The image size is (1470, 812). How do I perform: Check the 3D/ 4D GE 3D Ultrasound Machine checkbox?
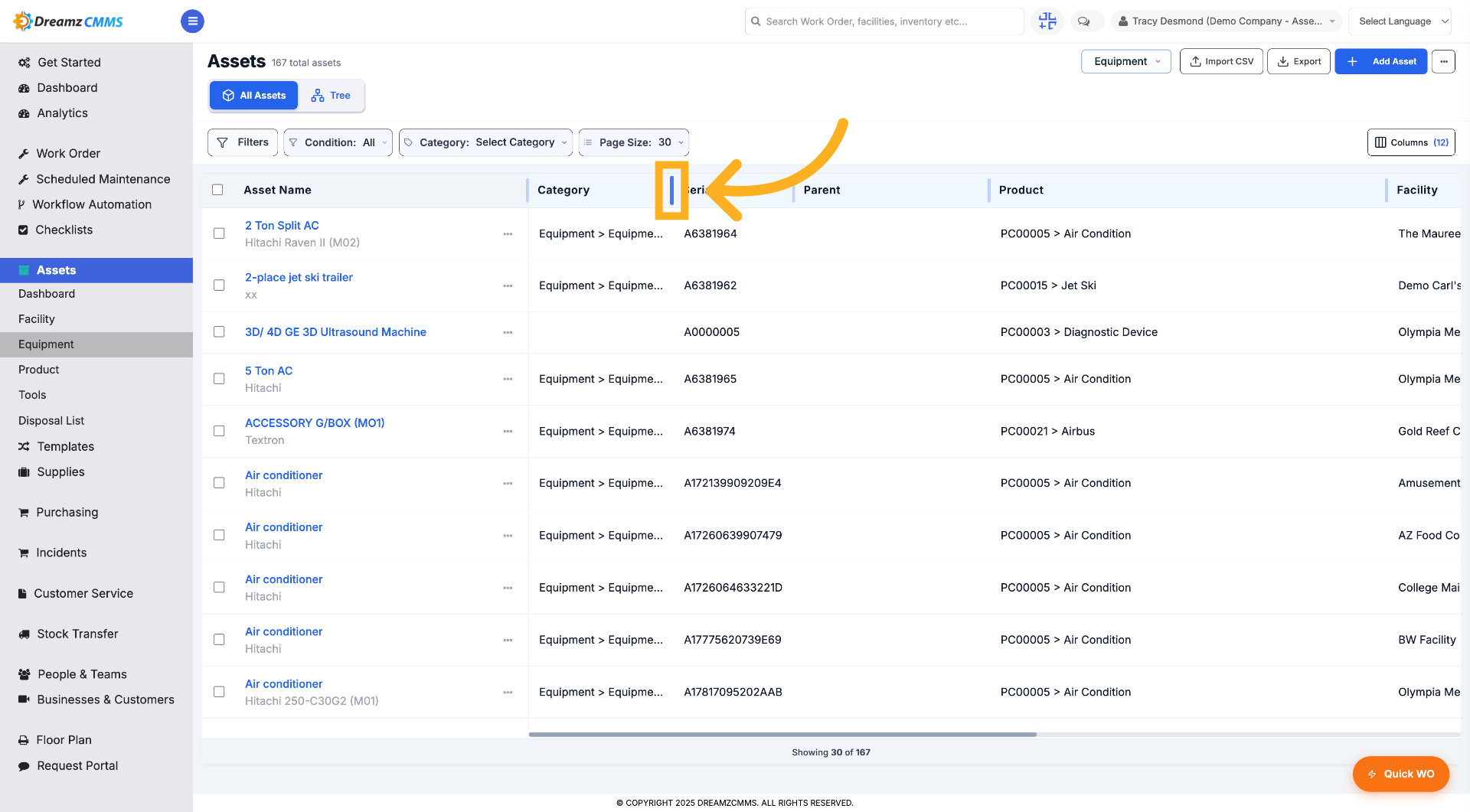[x=219, y=332]
